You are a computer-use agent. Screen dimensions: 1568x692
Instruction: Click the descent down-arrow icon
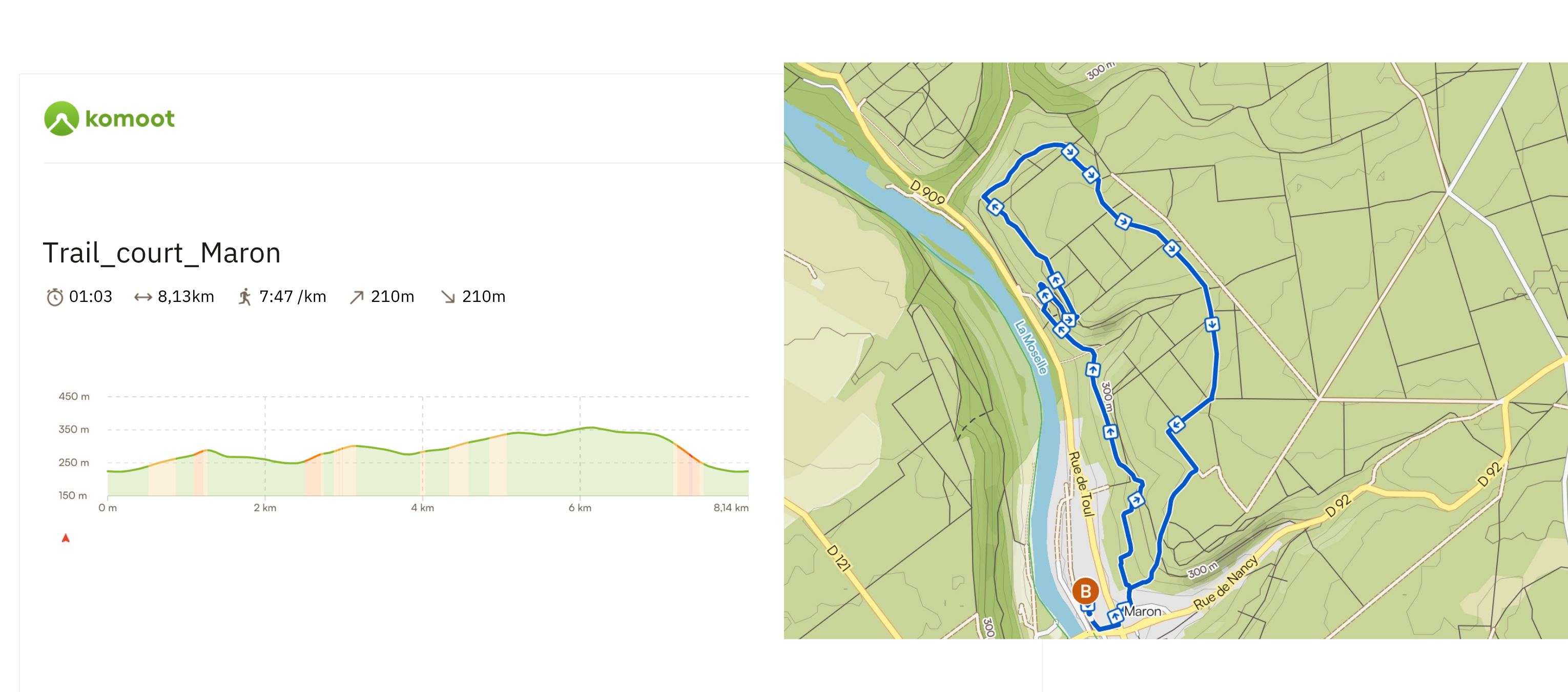[448, 297]
